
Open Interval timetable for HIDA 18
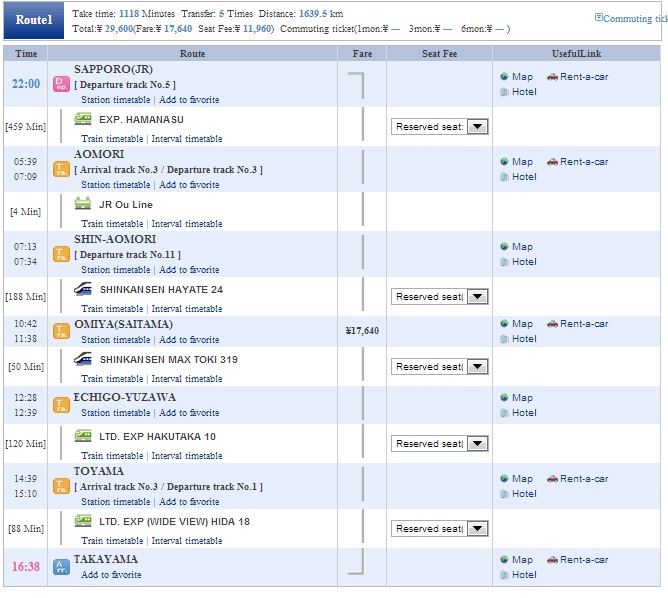coord(187,540)
